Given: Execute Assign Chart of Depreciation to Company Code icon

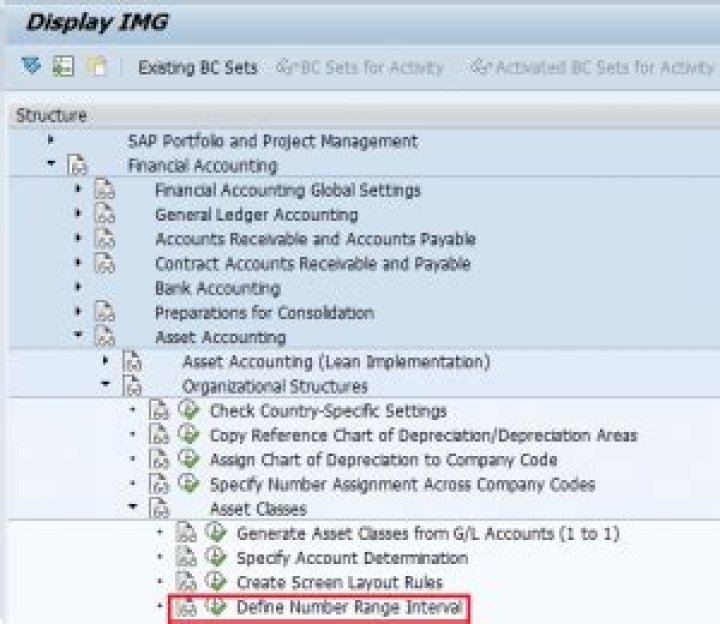Looking at the screenshot, I should [189, 458].
